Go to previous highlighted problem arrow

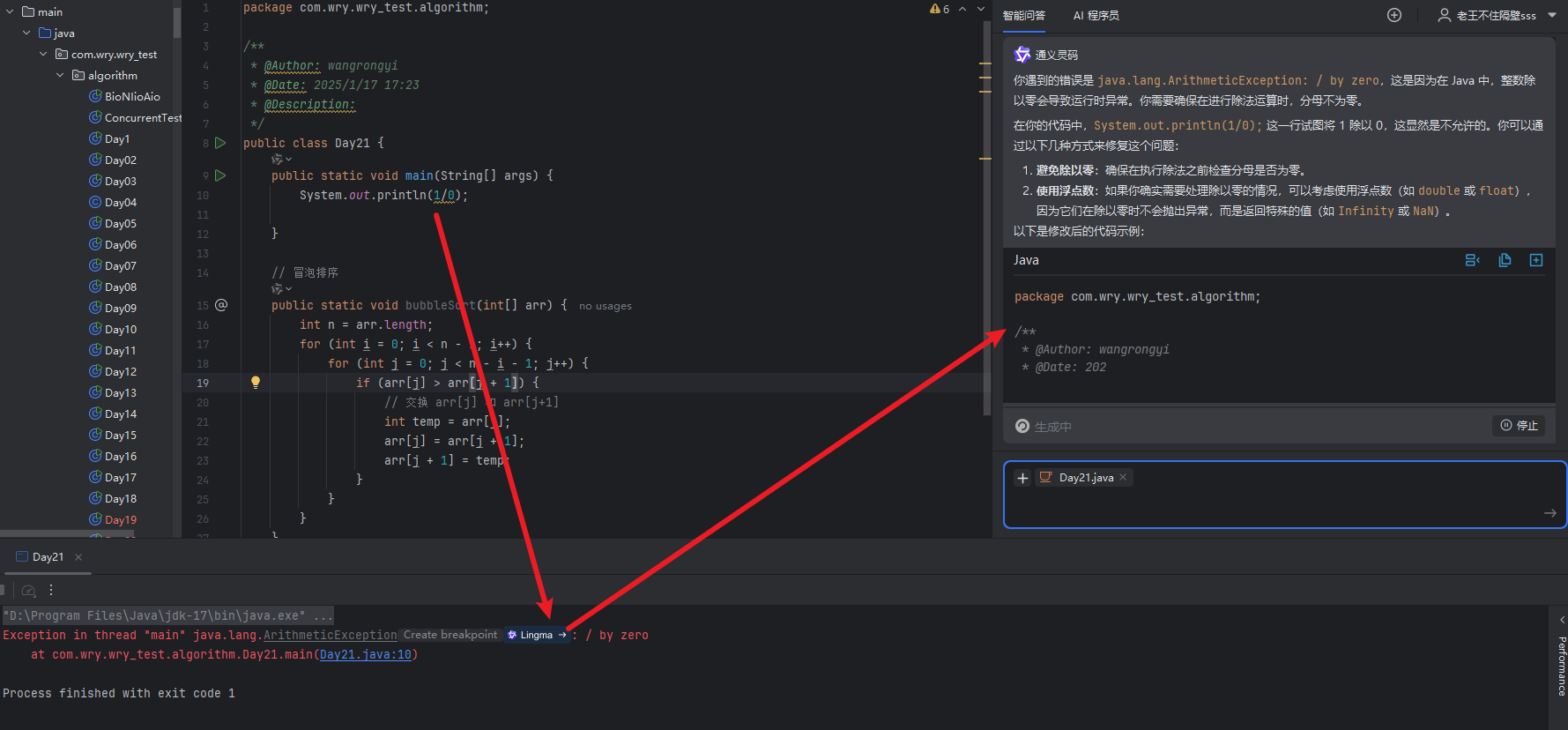click(963, 9)
